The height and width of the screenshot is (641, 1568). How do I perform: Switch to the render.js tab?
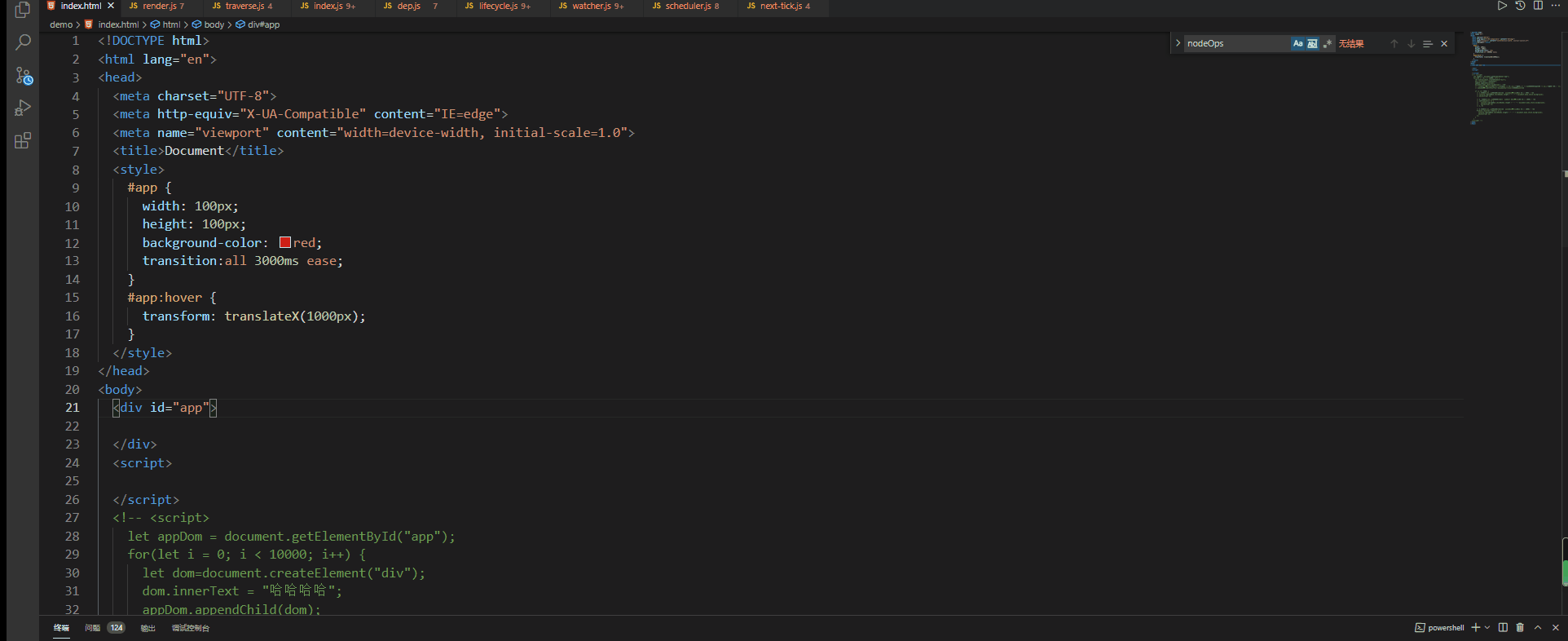click(159, 6)
